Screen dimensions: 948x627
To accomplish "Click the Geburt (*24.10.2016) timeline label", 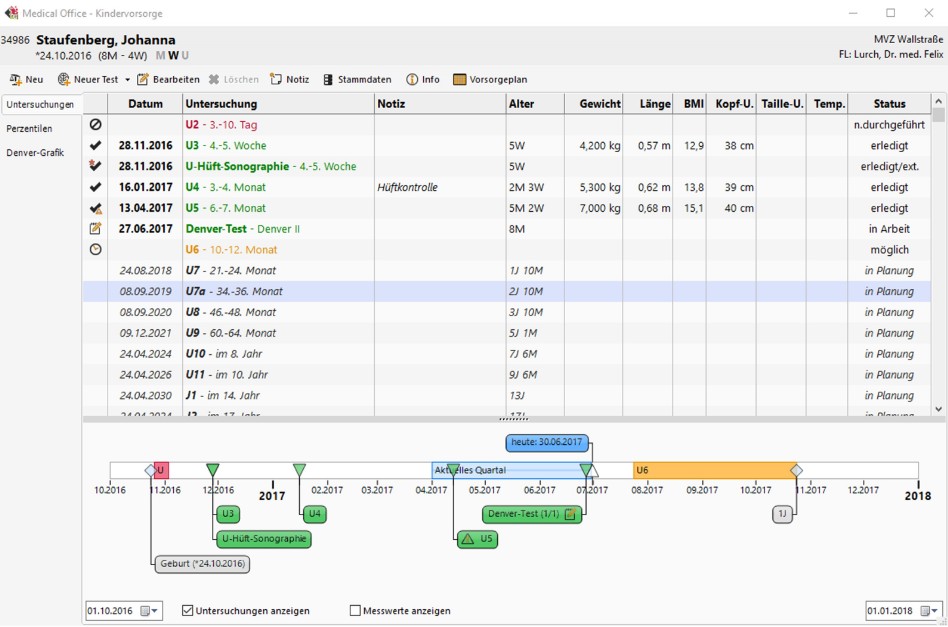I will pyautogui.click(x=202, y=564).
